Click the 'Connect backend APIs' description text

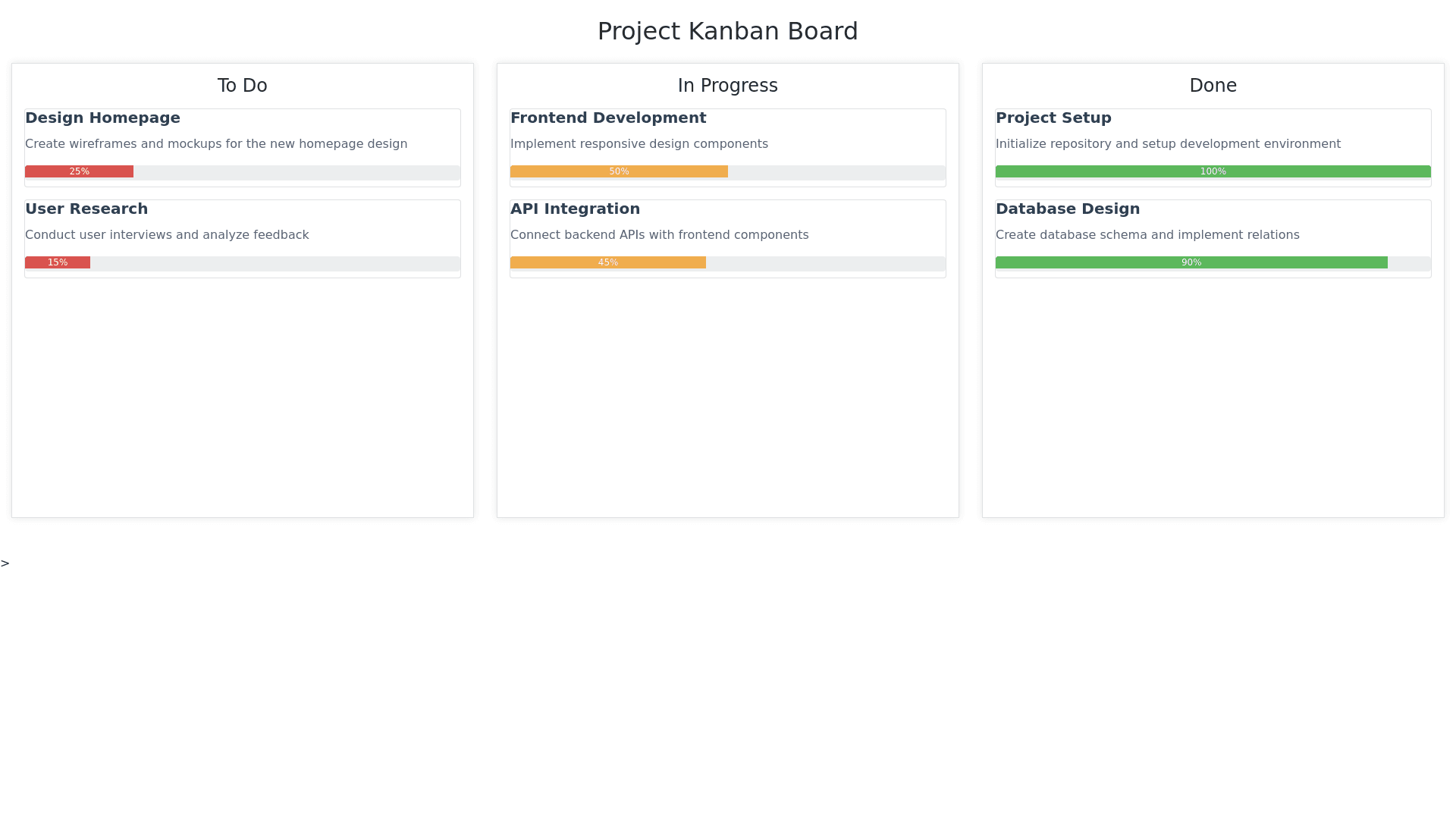point(659,235)
